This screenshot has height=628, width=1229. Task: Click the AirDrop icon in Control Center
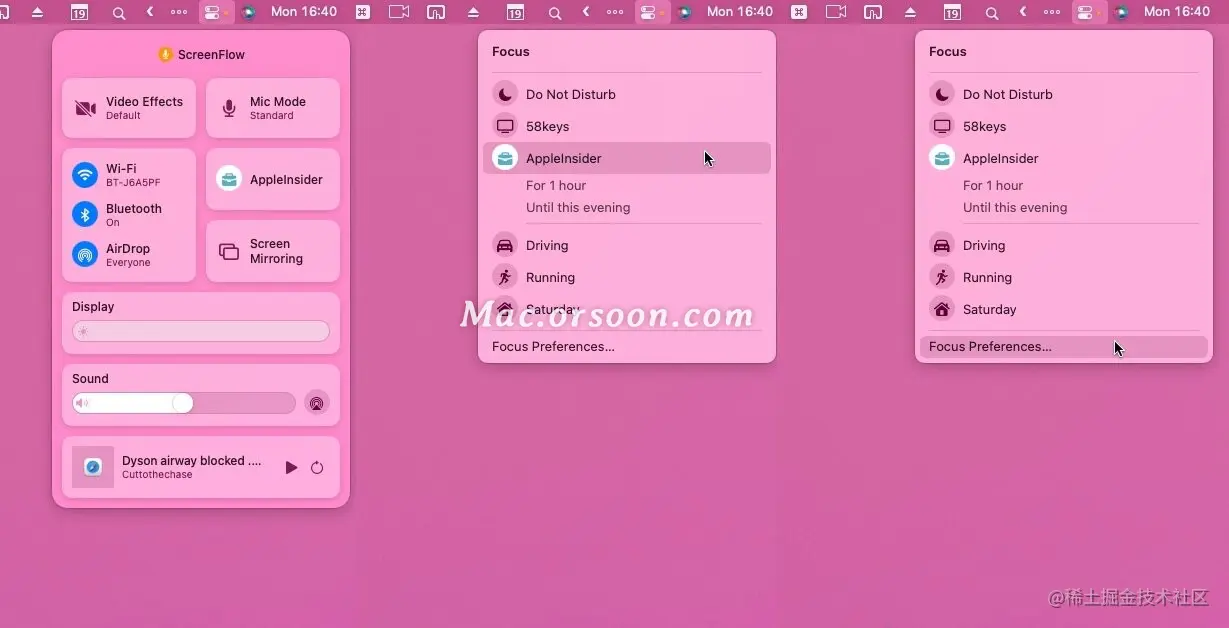85,254
